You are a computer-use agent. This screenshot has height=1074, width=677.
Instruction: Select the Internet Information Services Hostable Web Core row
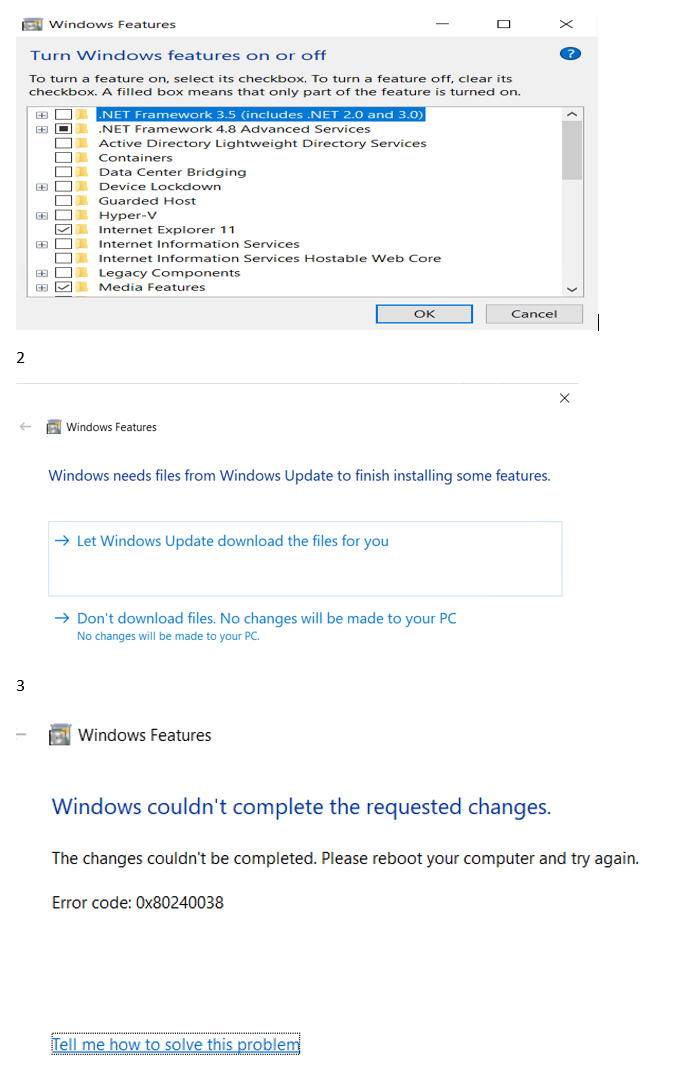tap(269, 258)
